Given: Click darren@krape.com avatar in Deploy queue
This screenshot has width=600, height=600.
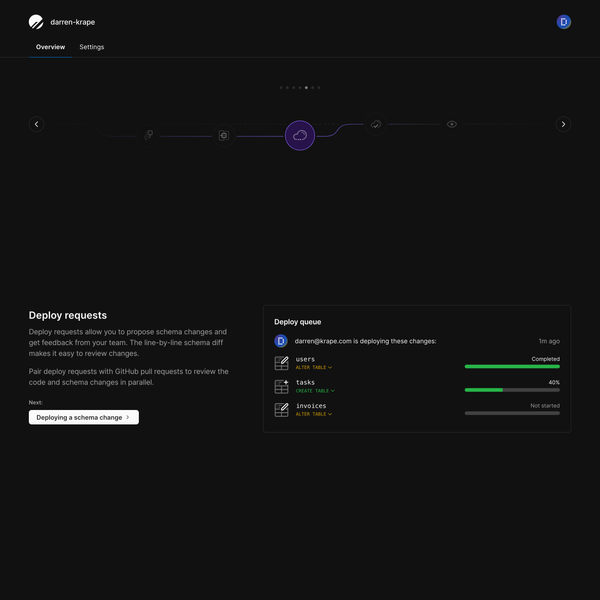Looking at the screenshot, I should pos(281,341).
